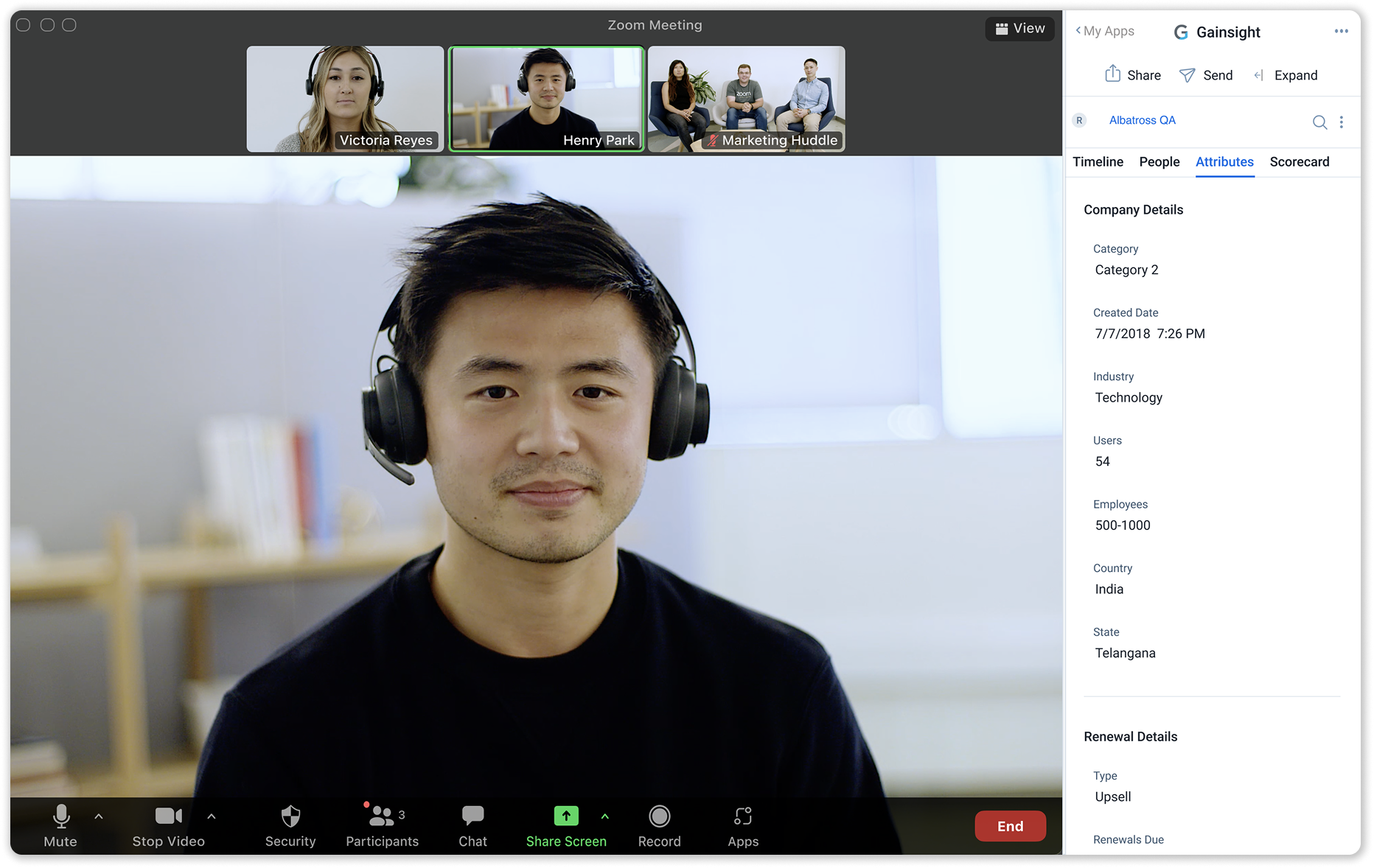The width and height of the screenshot is (1374, 868).
Task: Open Albatross QA company link
Action: pos(1142,120)
